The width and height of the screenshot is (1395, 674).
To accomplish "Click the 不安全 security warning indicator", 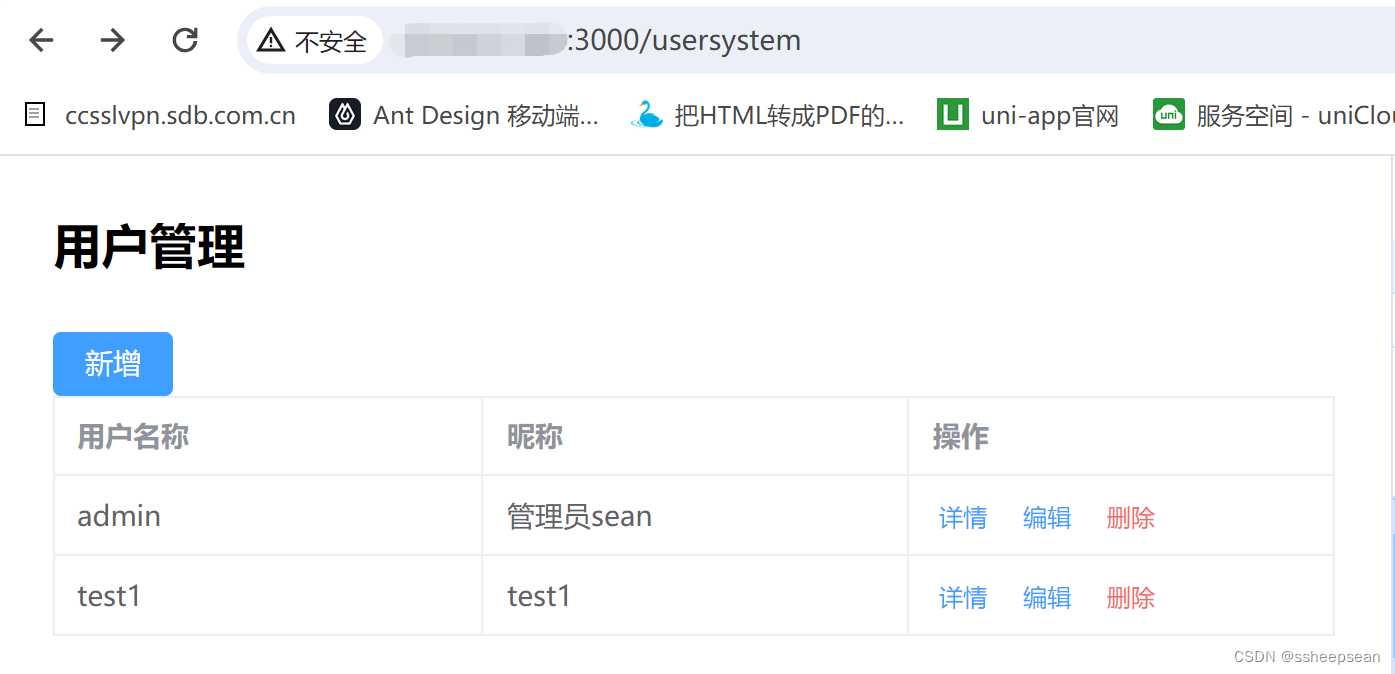I will 315,40.
